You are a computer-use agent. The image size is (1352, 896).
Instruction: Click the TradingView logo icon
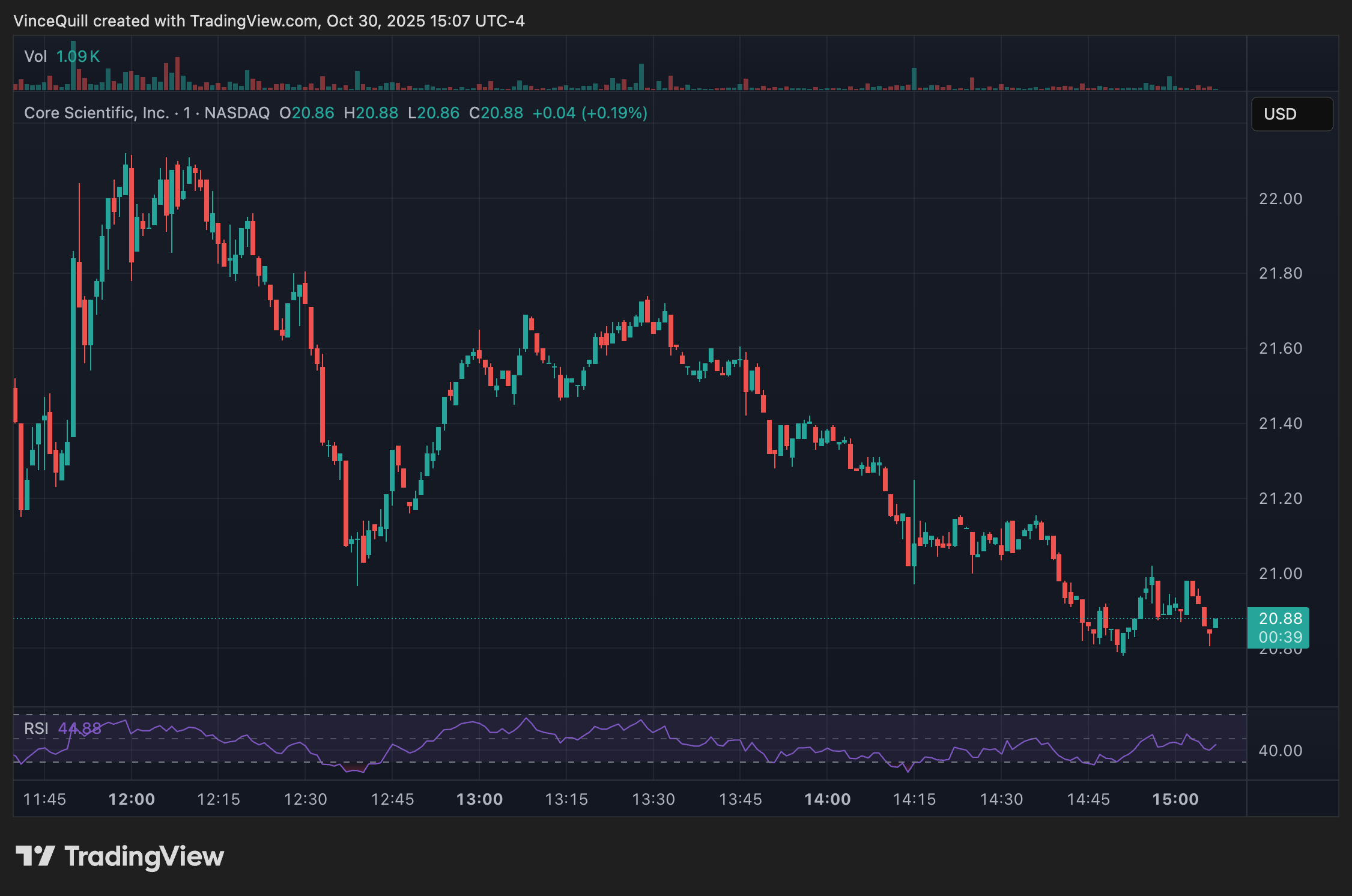[35, 856]
